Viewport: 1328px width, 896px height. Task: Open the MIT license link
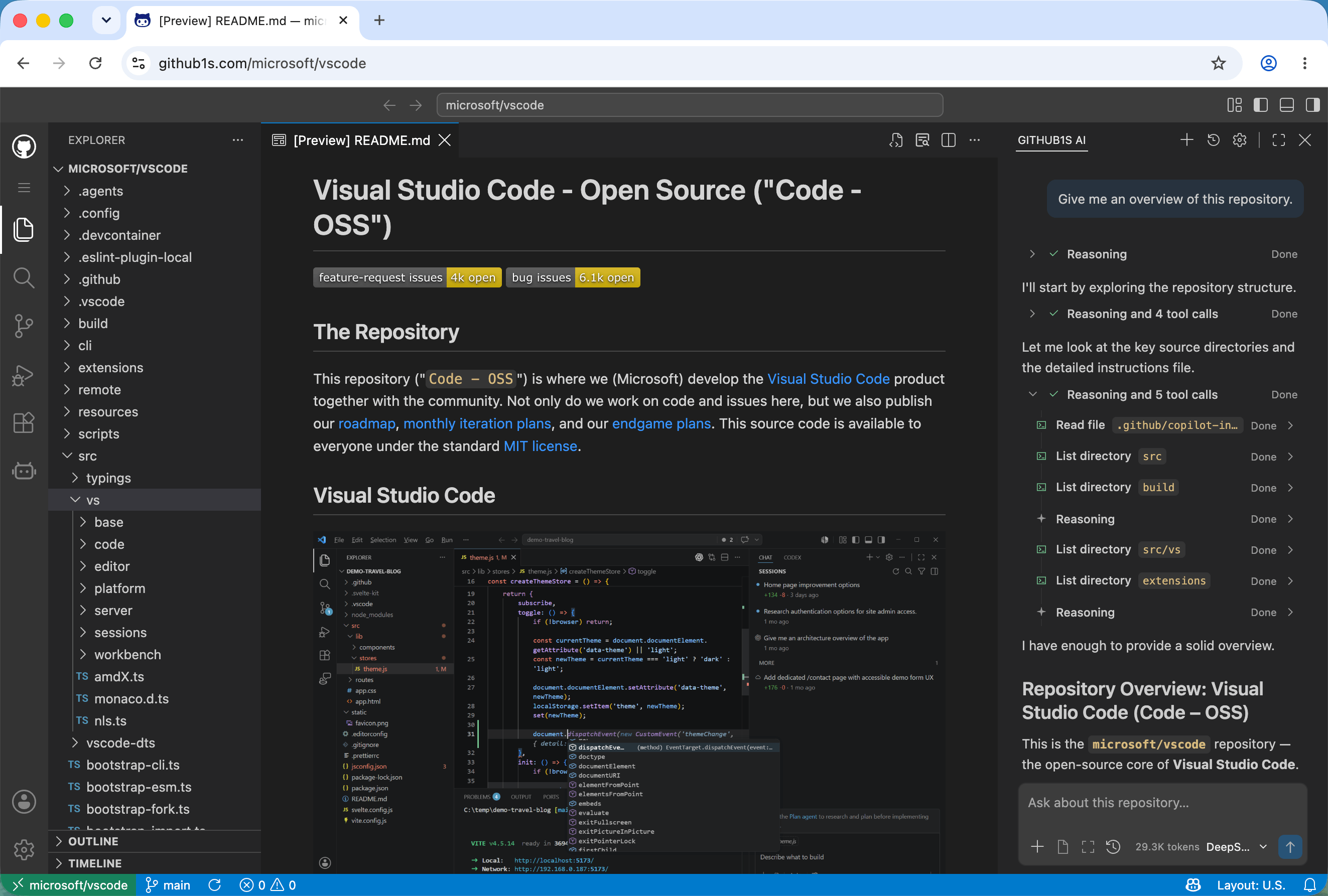[x=540, y=446]
